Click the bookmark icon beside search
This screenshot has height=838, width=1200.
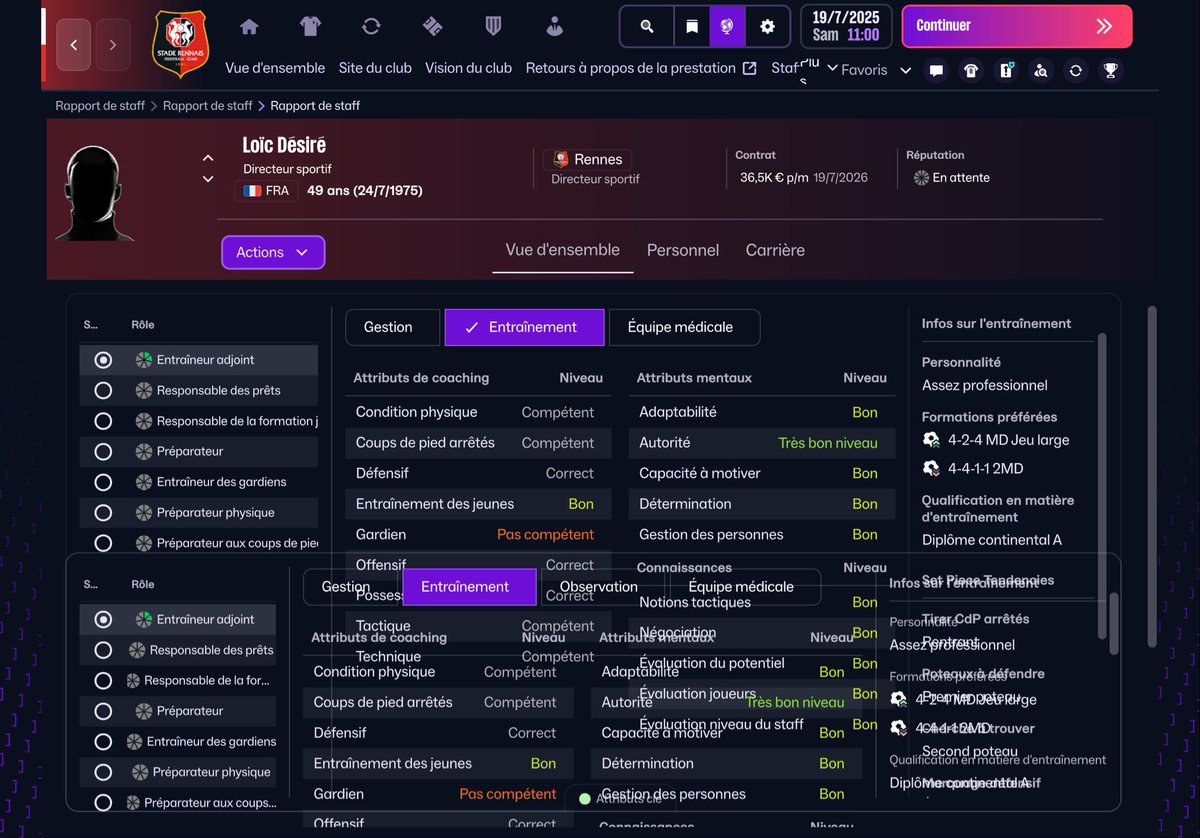[x=691, y=27]
